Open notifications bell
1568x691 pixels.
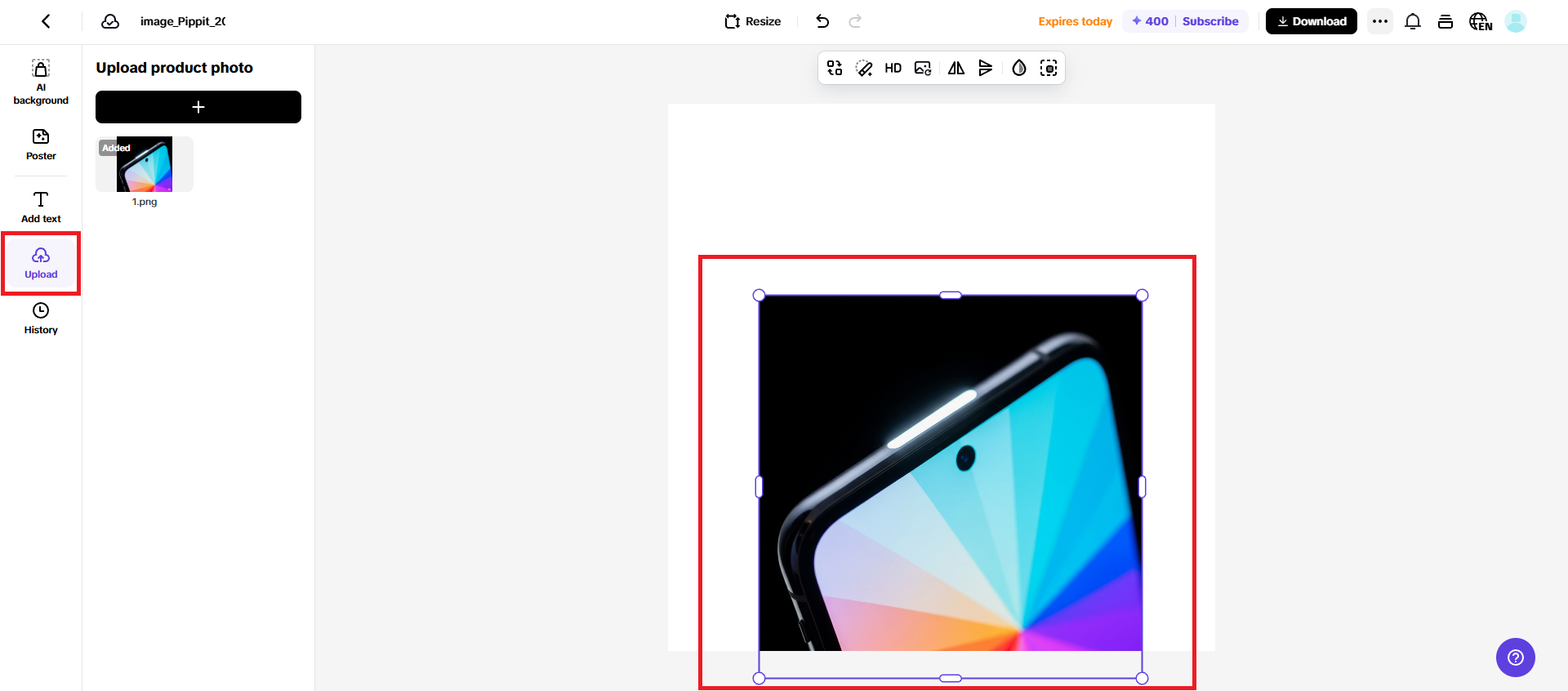click(1413, 21)
